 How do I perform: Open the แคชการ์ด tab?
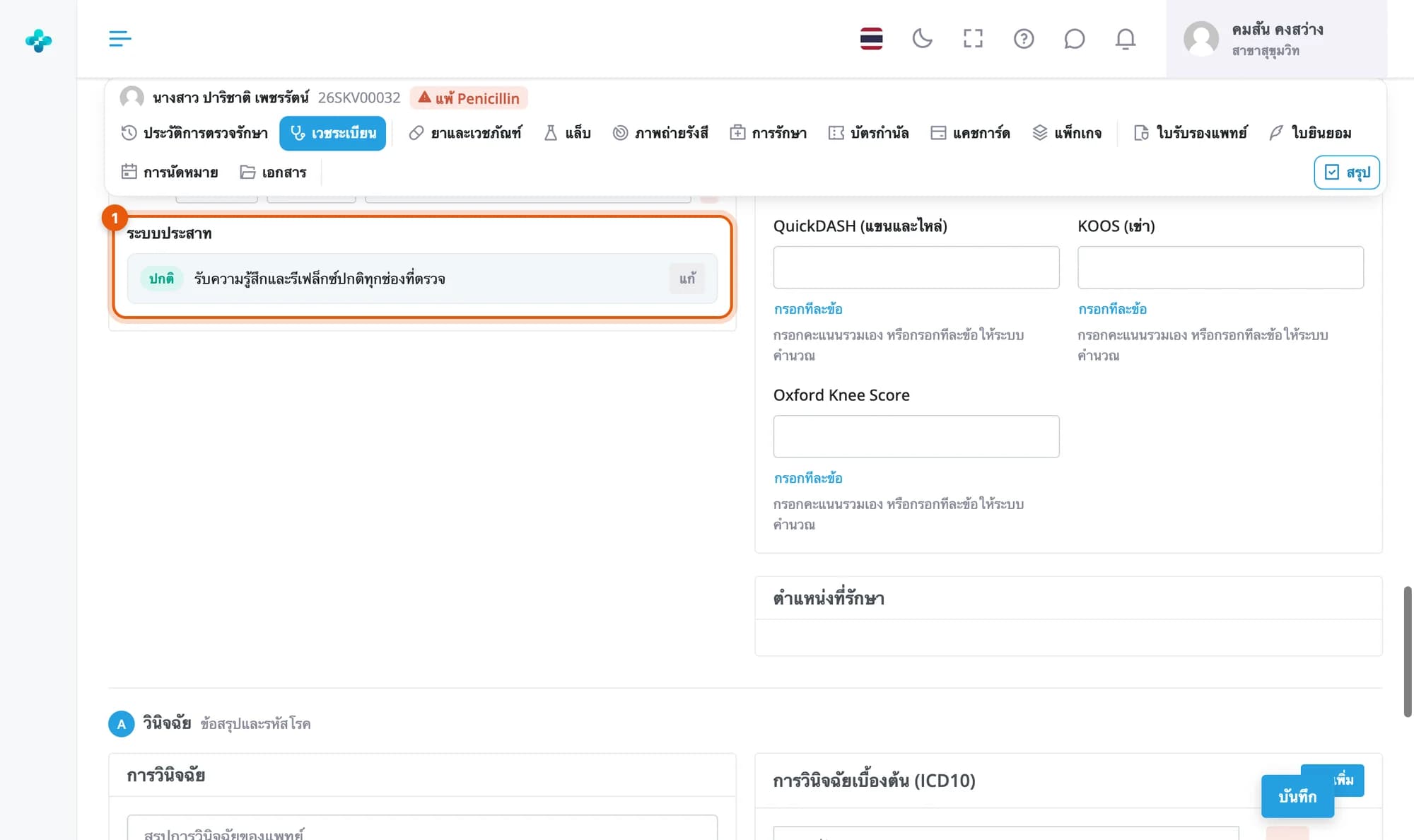coord(971,133)
